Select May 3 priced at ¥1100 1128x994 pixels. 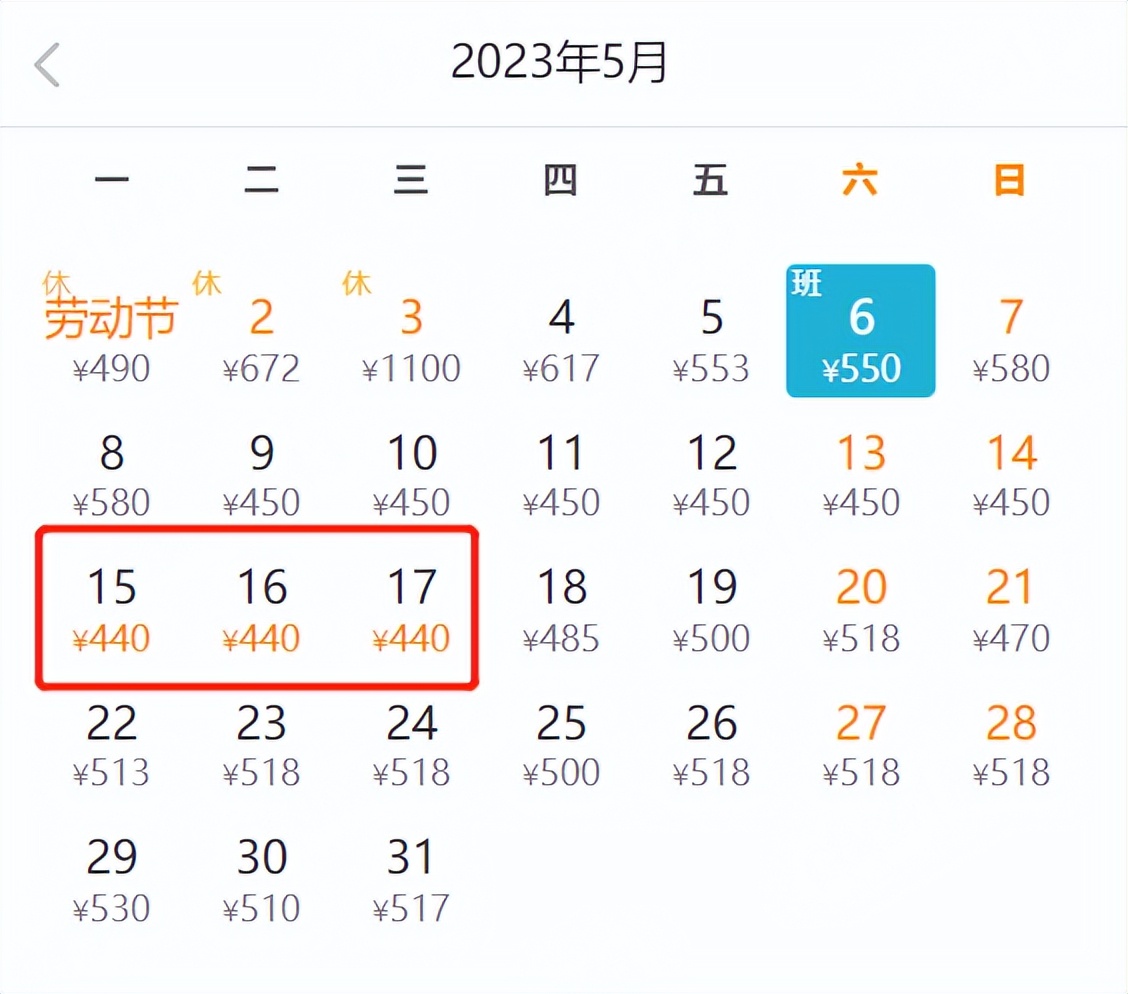pos(412,340)
